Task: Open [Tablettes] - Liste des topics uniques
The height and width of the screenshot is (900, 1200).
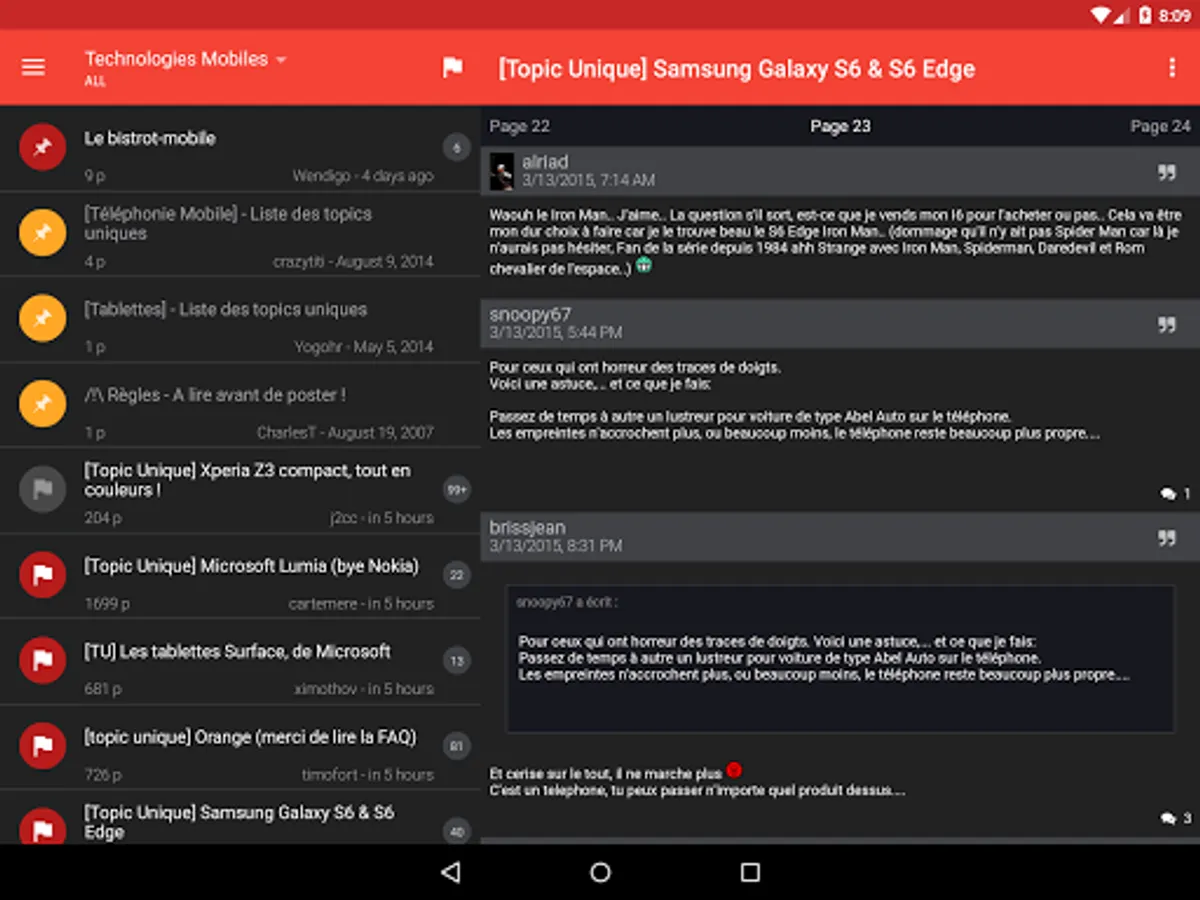Action: pyautogui.click(x=240, y=319)
